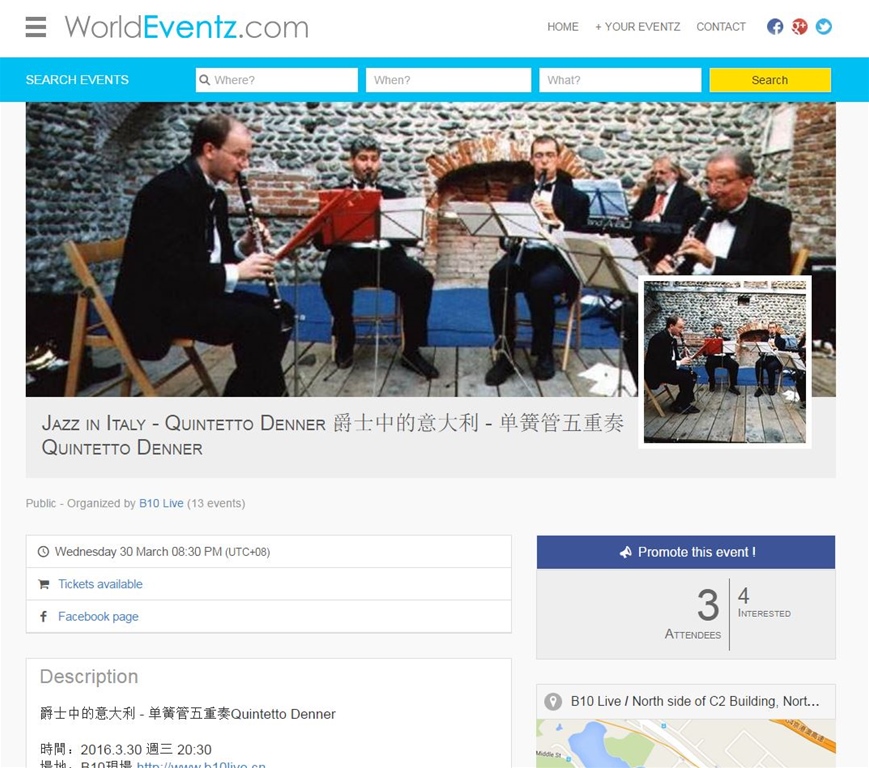Image resolution: width=869 pixels, height=768 pixels.
Task: Open the Twitter social icon
Action: pyautogui.click(x=824, y=27)
